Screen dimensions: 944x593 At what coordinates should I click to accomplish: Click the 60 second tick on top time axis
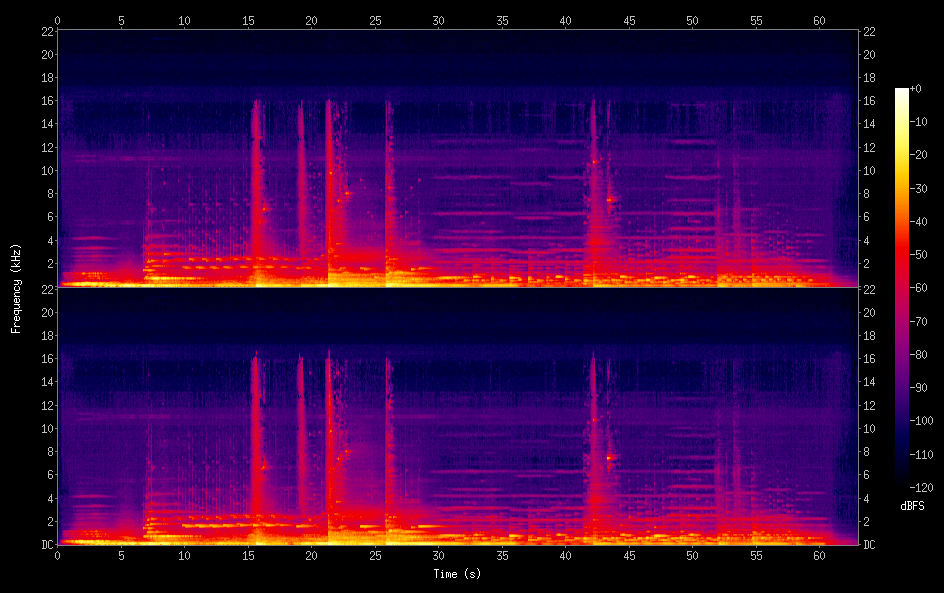(x=819, y=20)
